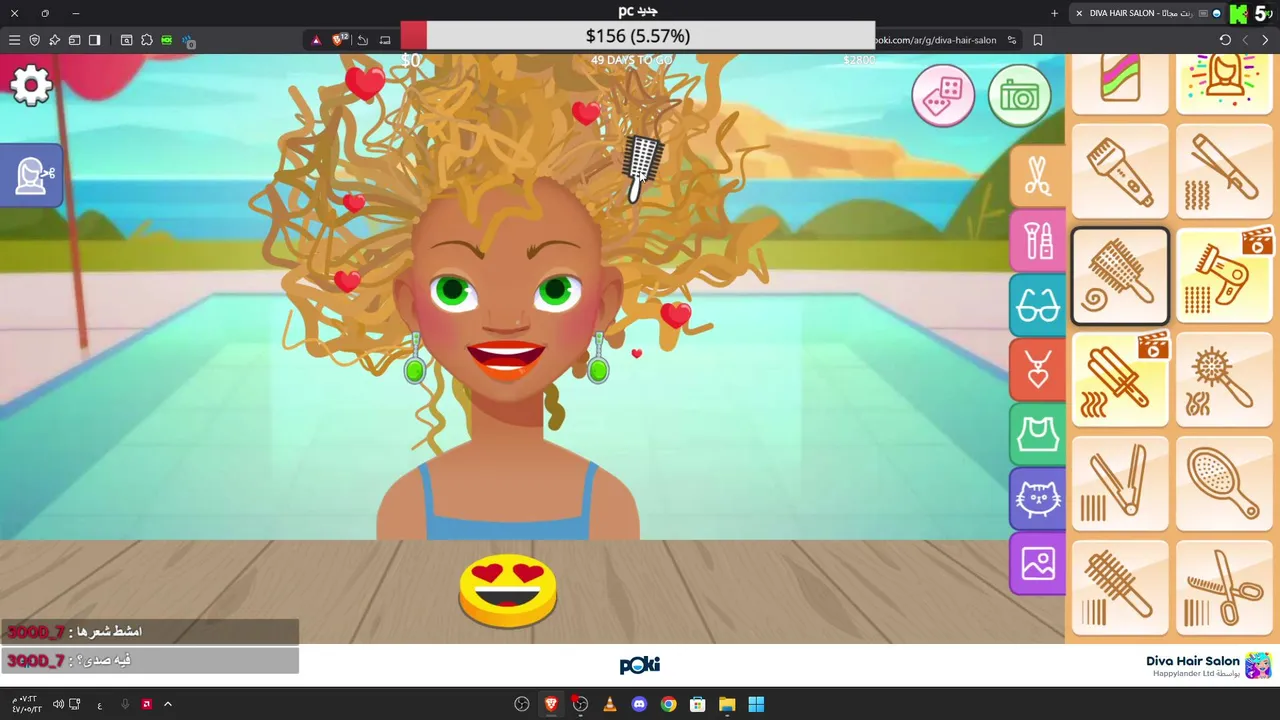Select the curling iron tool
This screenshot has height=720, width=1280.
point(1224,172)
